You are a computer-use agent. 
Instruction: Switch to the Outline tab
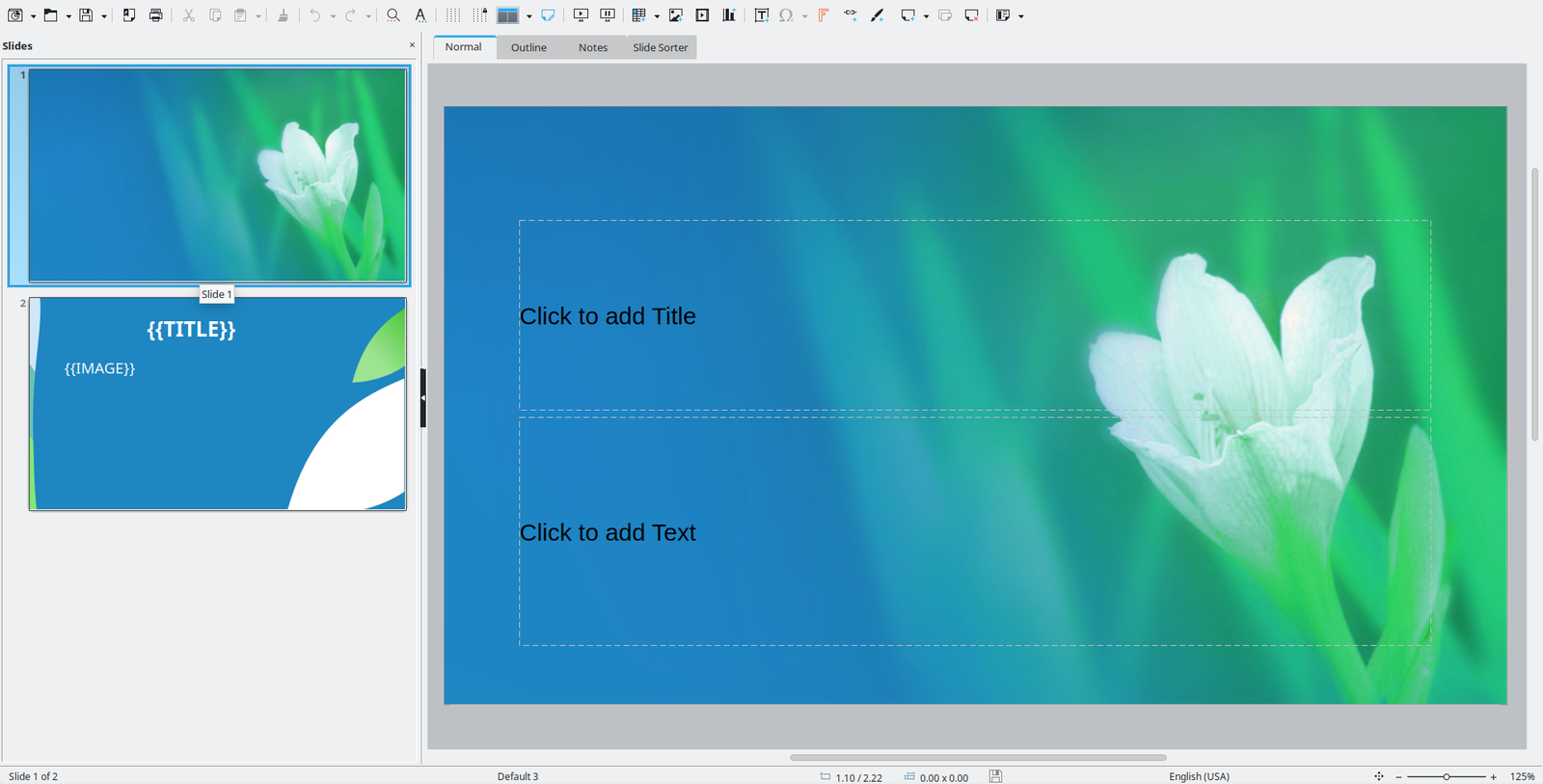pos(528,47)
